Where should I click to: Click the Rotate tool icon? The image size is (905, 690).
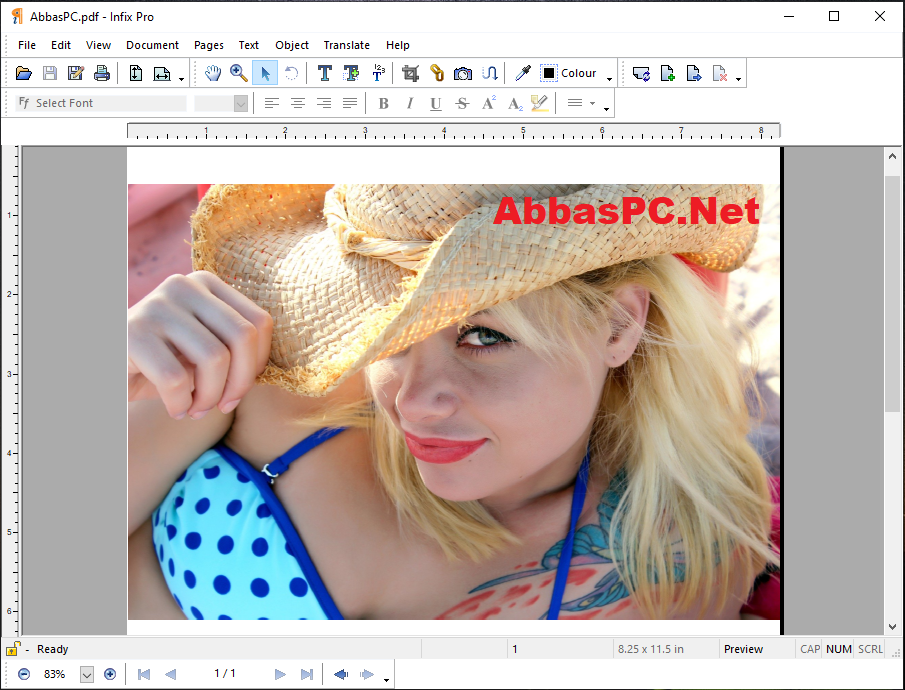click(291, 73)
